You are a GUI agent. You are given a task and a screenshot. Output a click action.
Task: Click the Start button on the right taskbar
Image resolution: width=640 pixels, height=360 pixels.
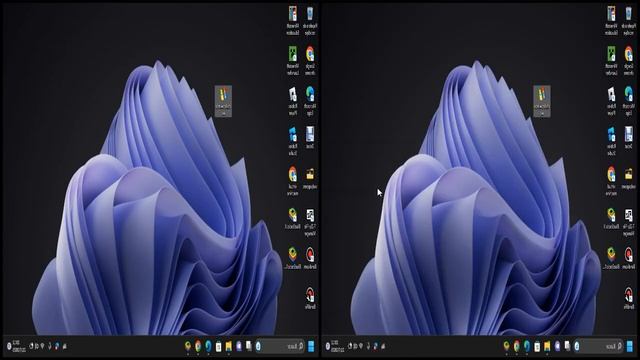[630, 347]
